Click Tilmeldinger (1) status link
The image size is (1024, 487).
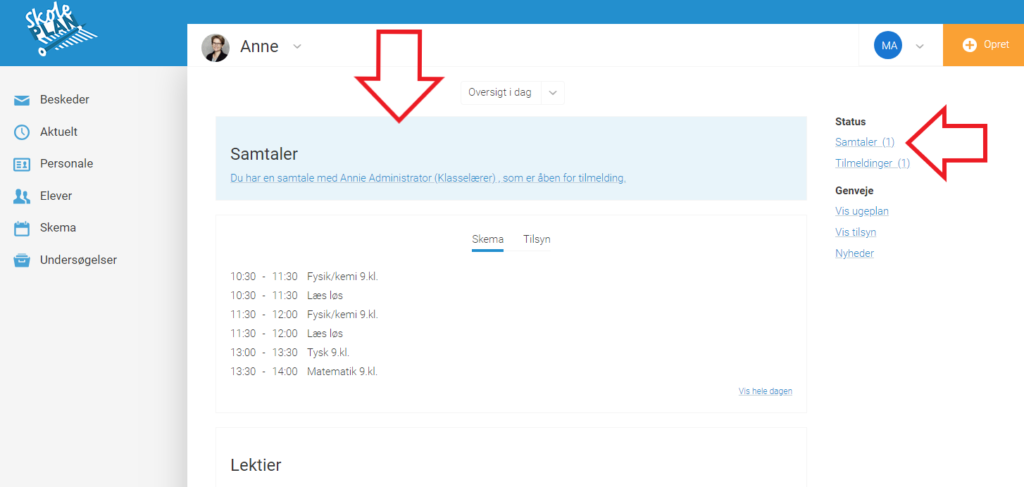(872, 163)
